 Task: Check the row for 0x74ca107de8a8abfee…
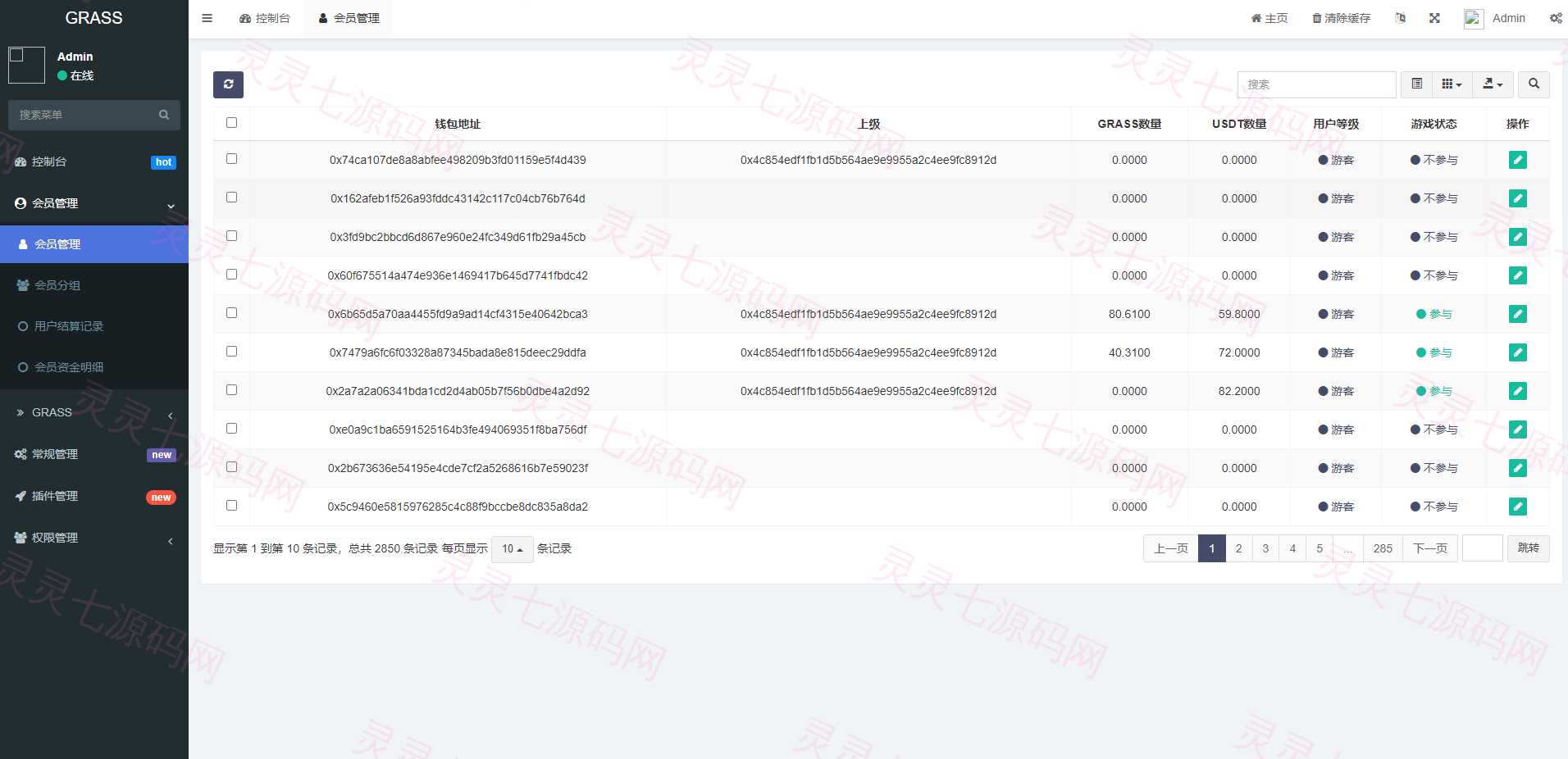[231, 159]
